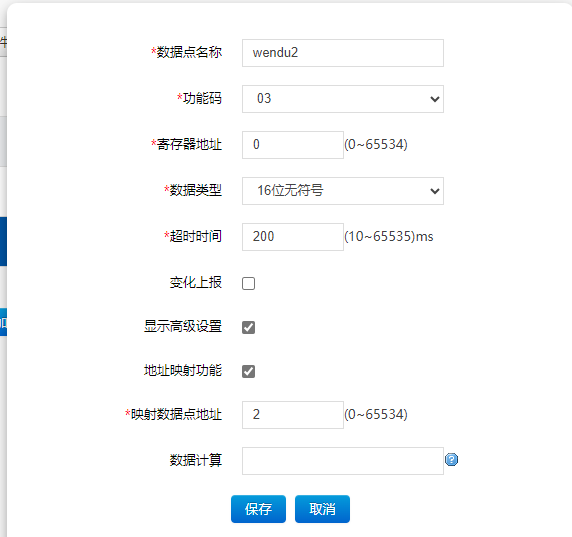Click the chevron arrow of 功能码 select
Viewport: 572px width, 537px height.
point(434,99)
